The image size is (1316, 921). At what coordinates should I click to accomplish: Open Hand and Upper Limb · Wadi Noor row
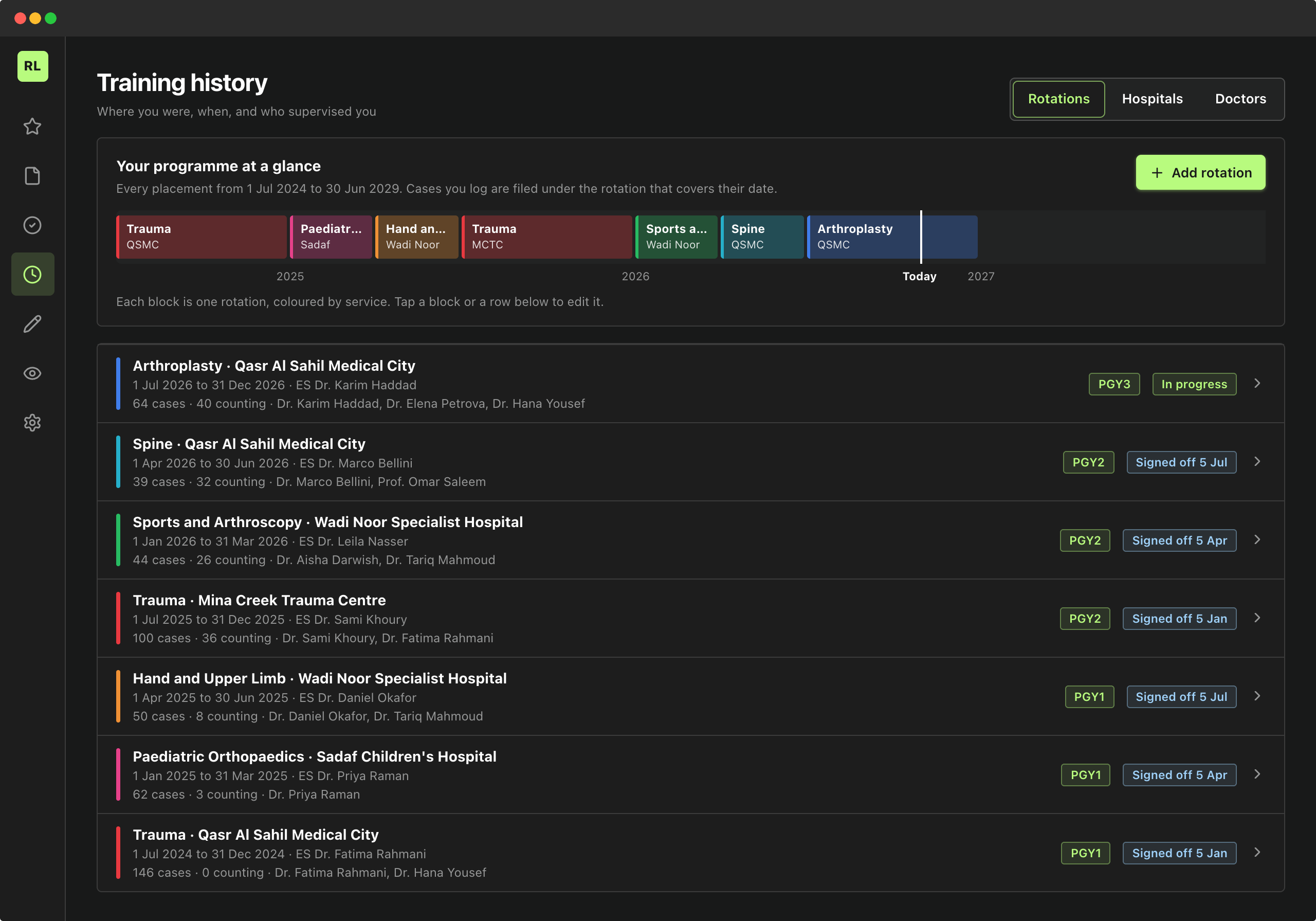pyautogui.click(x=690, y=696)
